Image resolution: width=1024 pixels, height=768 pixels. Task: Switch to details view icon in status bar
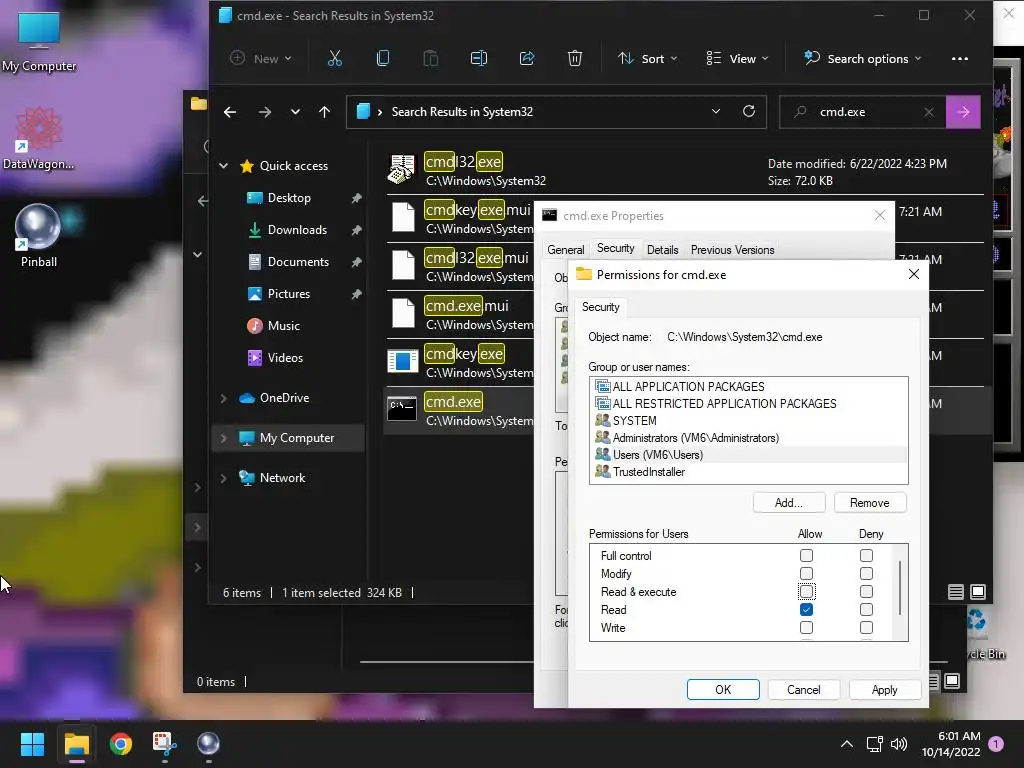pos(955,592)
